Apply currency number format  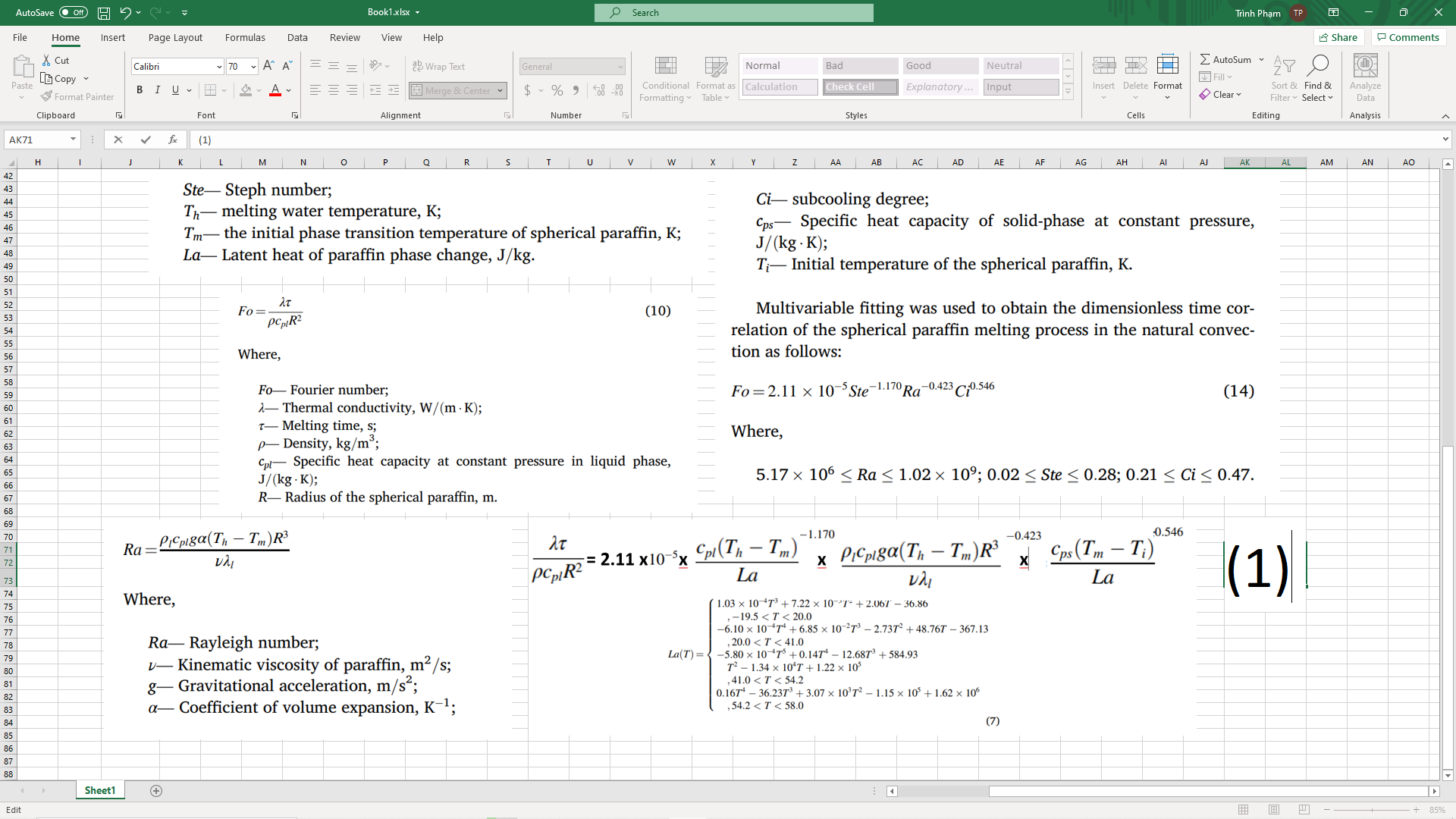pyautogui.click(x=529, y=90)
